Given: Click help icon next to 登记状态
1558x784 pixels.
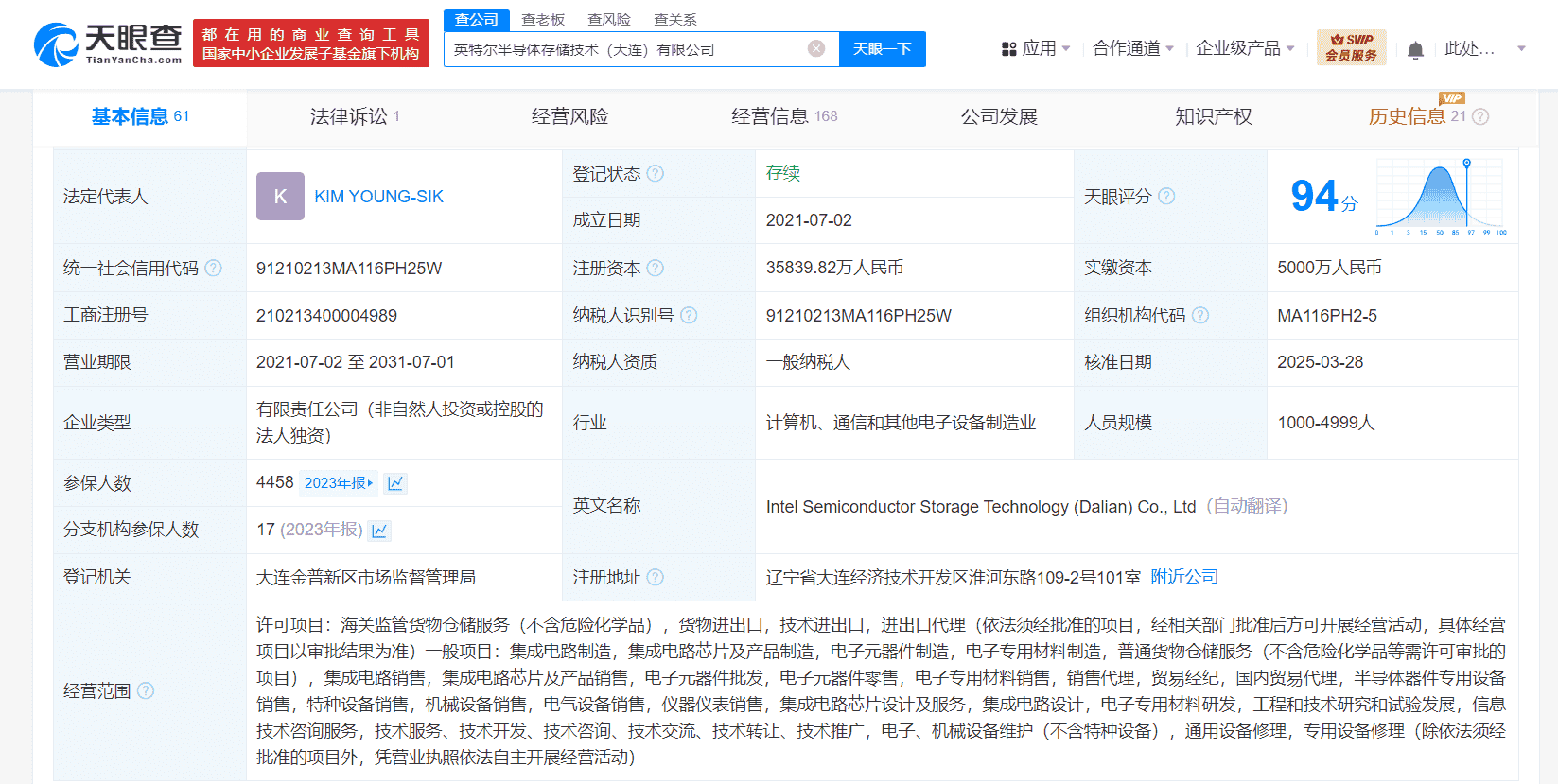Looking at the screenshot, I should pyautogui.click(x=656, y=174).
